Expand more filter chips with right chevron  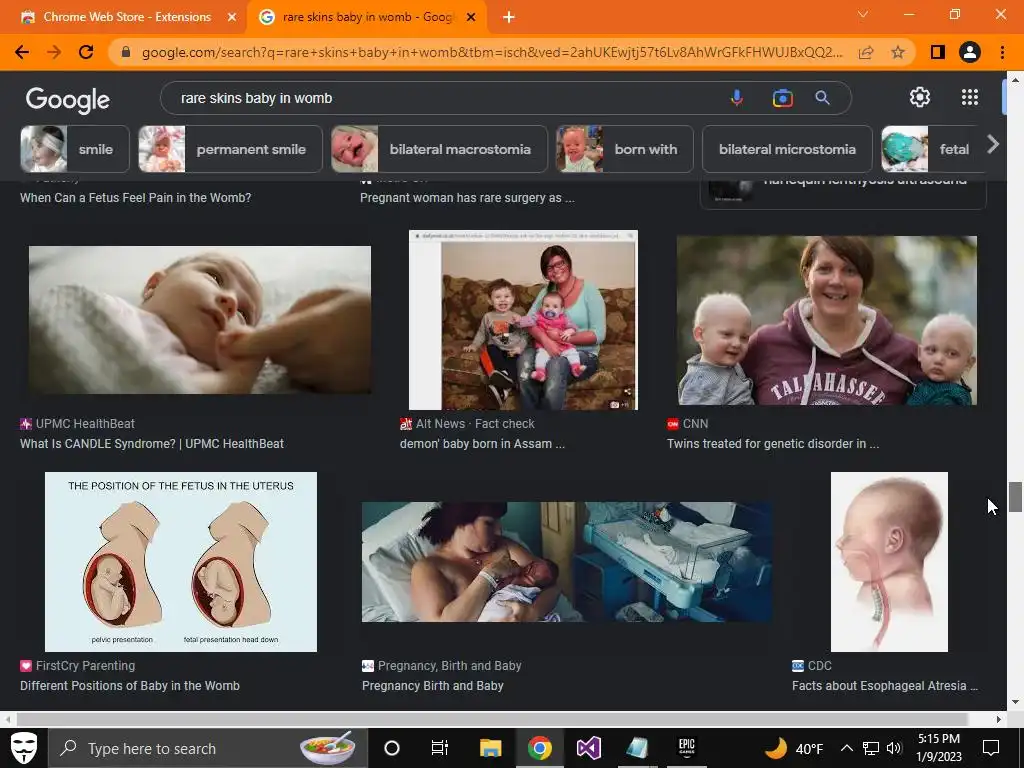[993, 144]
